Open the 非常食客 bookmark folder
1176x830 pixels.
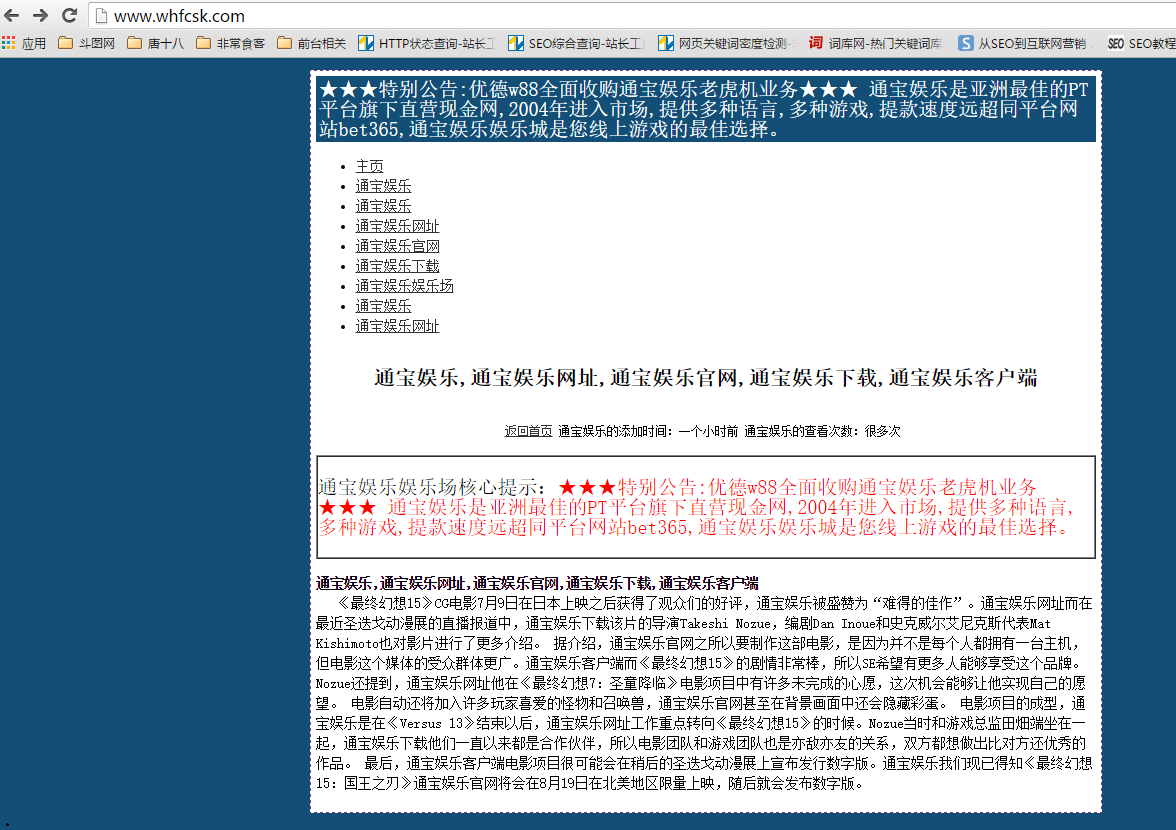click(x=230, y=43)
